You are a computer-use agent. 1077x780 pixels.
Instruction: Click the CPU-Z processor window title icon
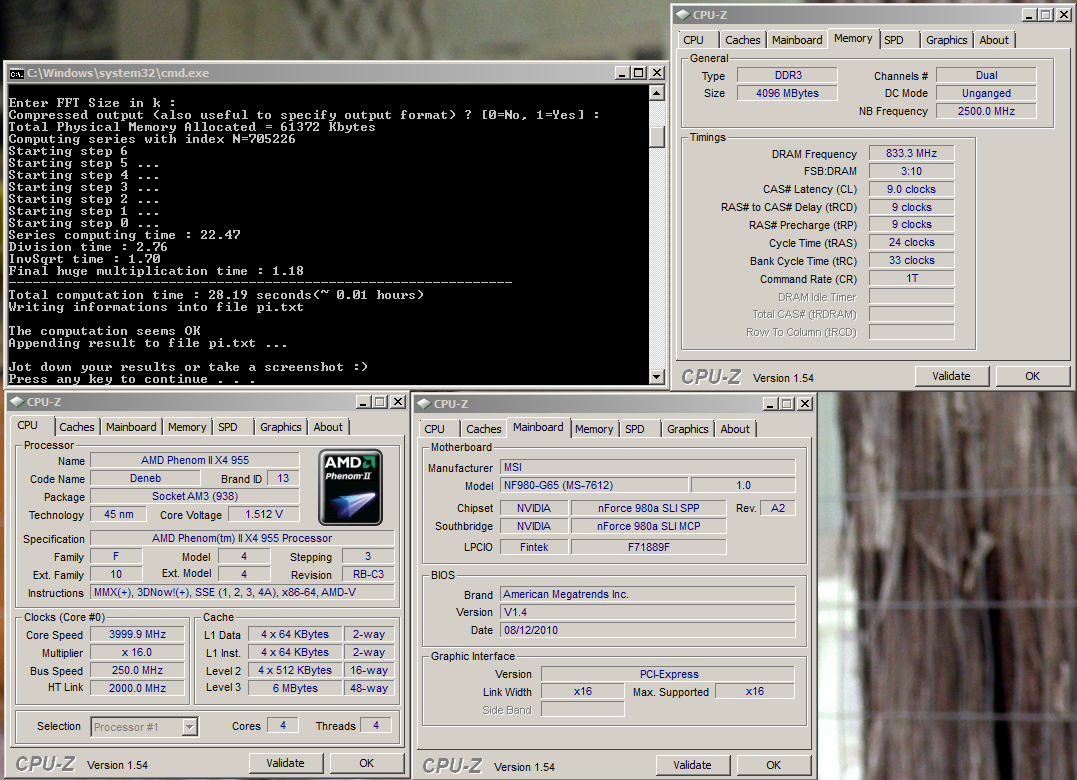(x=17, y=402)
